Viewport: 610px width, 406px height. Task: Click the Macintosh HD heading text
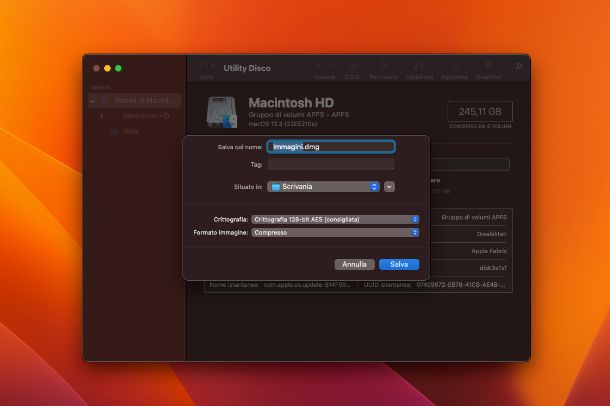point(291,103)
